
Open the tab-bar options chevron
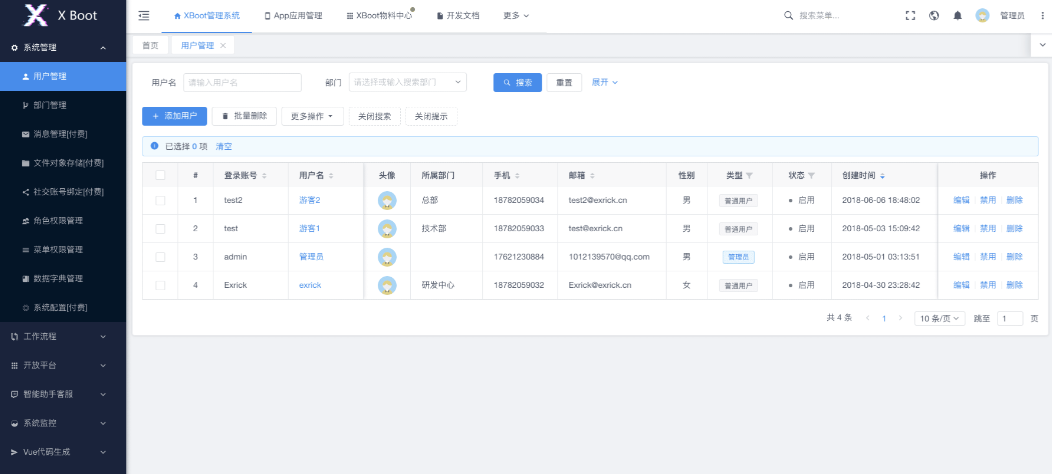click(x=1041, y=44)
